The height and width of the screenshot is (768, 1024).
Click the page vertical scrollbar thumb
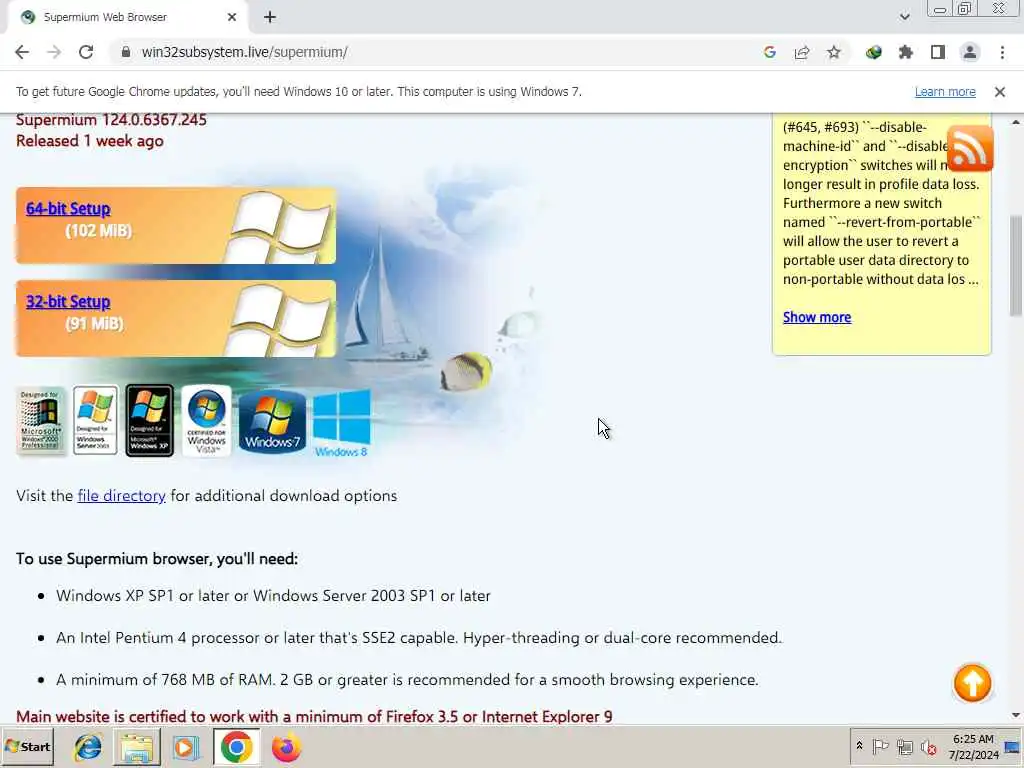1016,264
